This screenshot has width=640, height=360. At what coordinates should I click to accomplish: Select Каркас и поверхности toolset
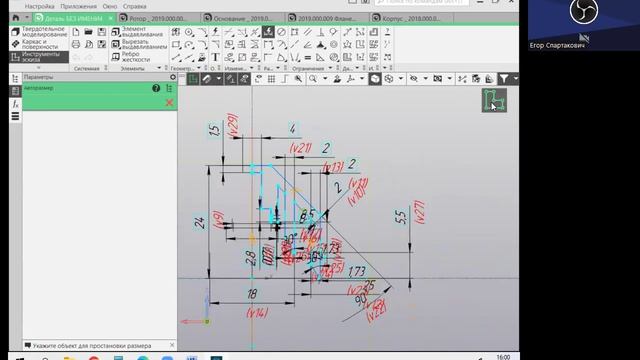(39, 44)
